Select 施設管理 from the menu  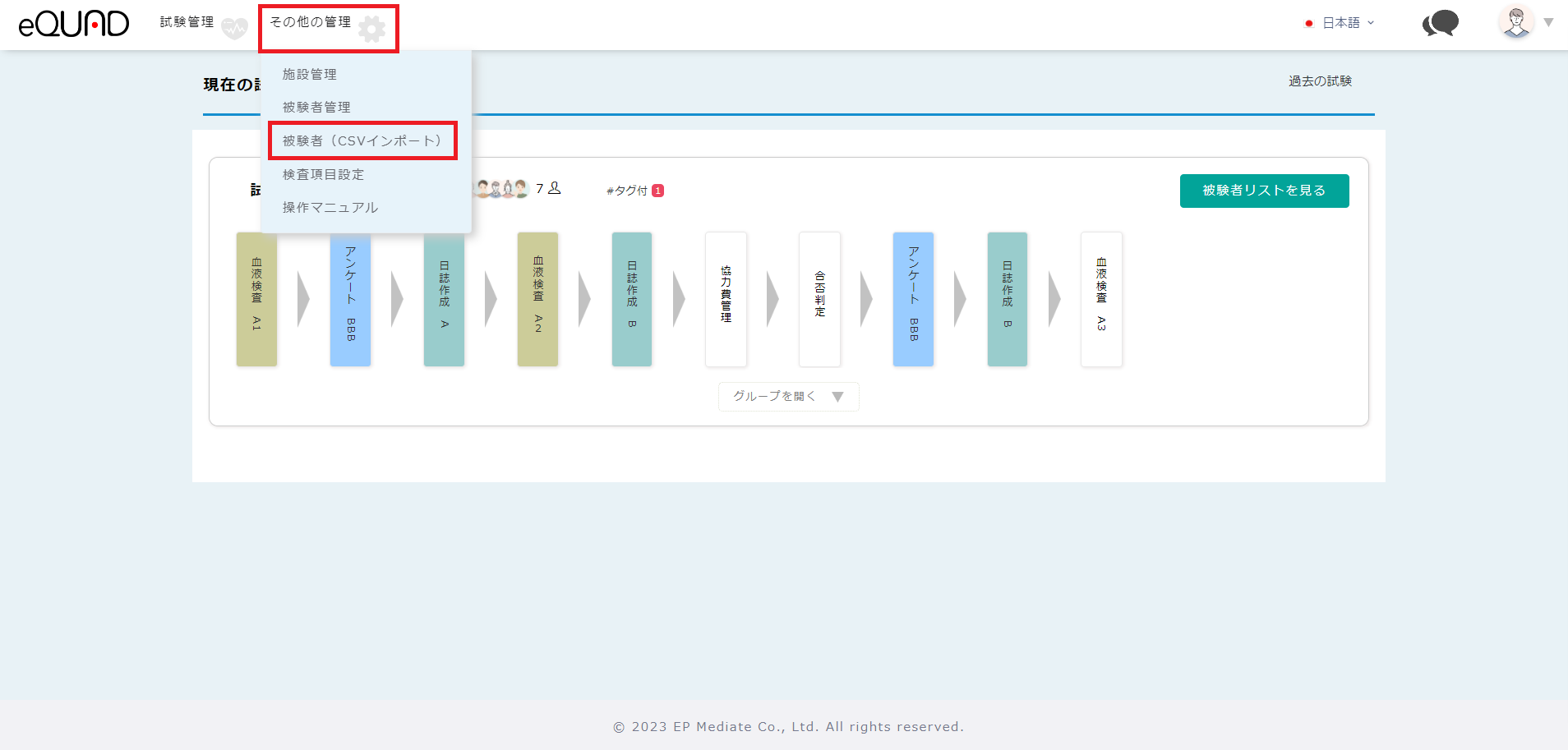[310, 74]
